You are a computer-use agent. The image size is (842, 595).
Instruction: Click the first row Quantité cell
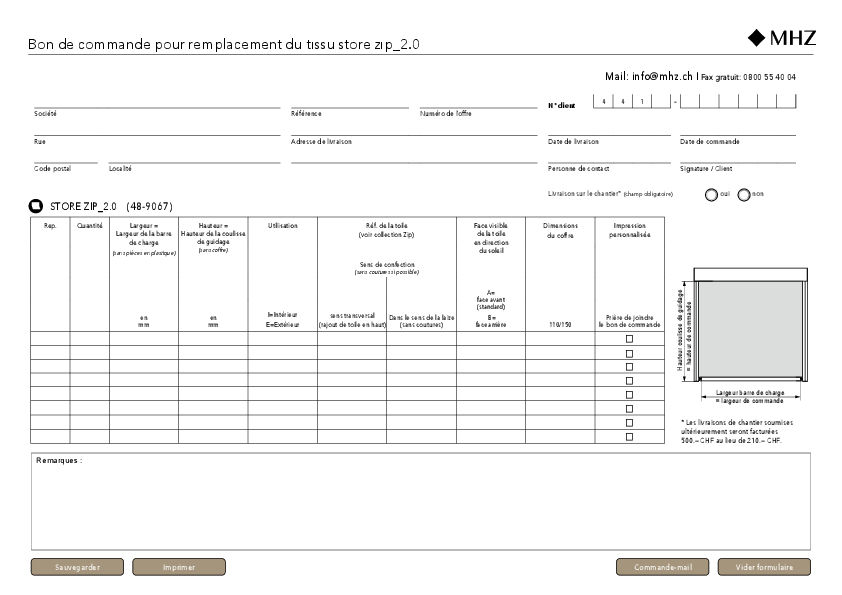[x=89, y=339]
